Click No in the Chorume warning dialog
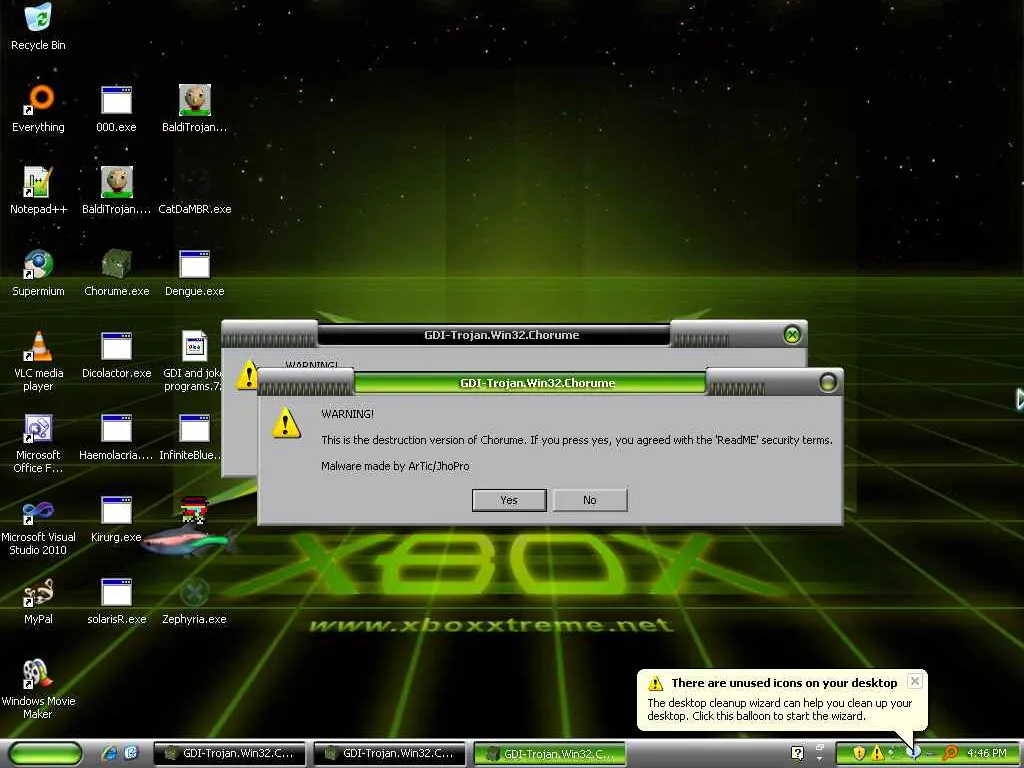The height and width of the screenshot is (768, 1024). point(590,500)
